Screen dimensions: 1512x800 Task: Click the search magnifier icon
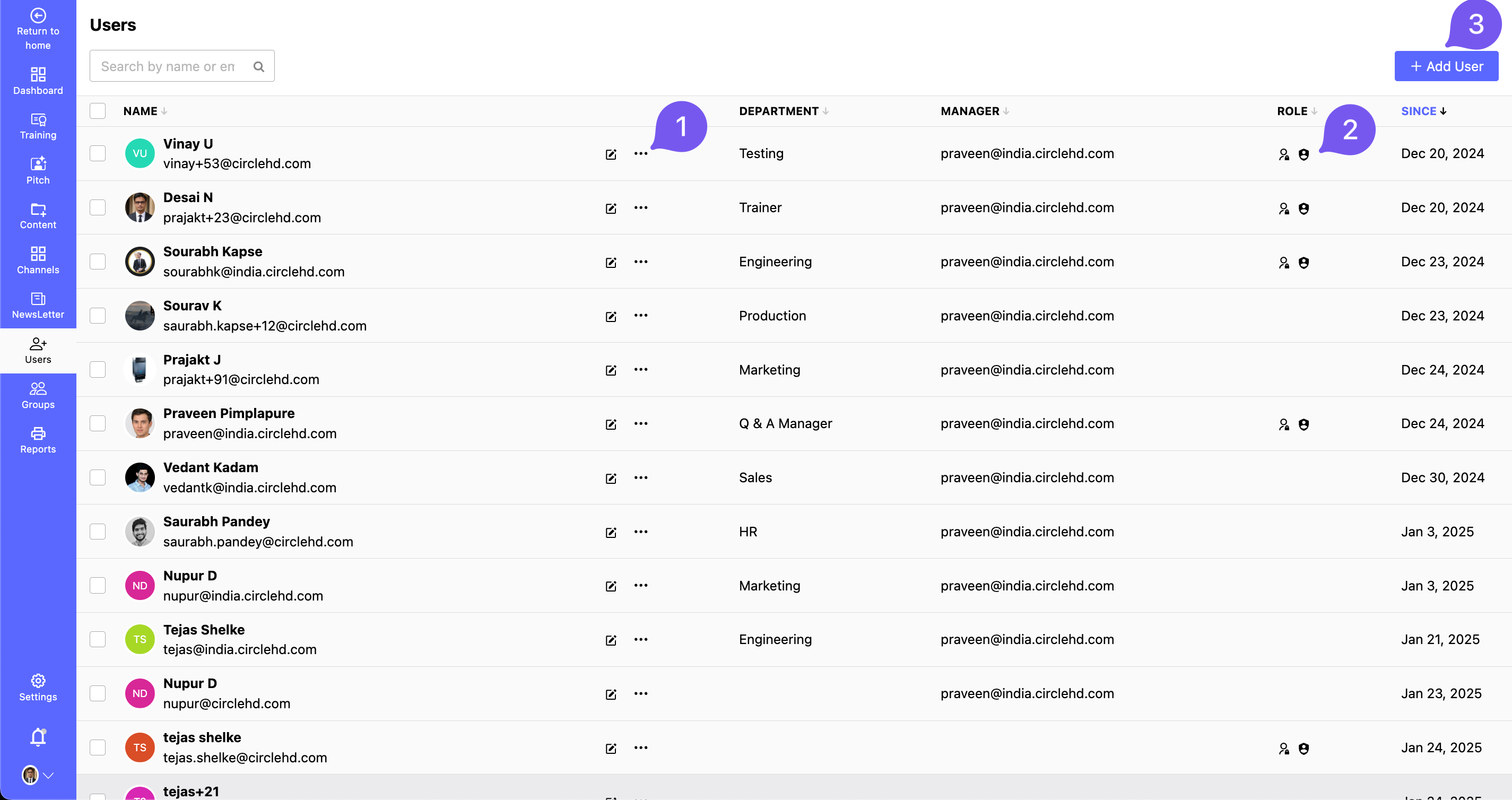pyautogui.click(x=258, y=67)
